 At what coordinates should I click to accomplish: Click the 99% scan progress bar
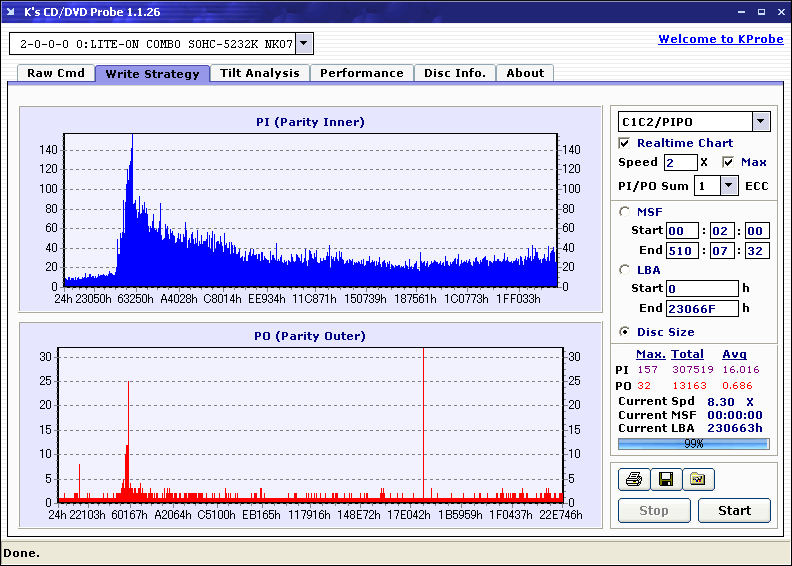693,443
